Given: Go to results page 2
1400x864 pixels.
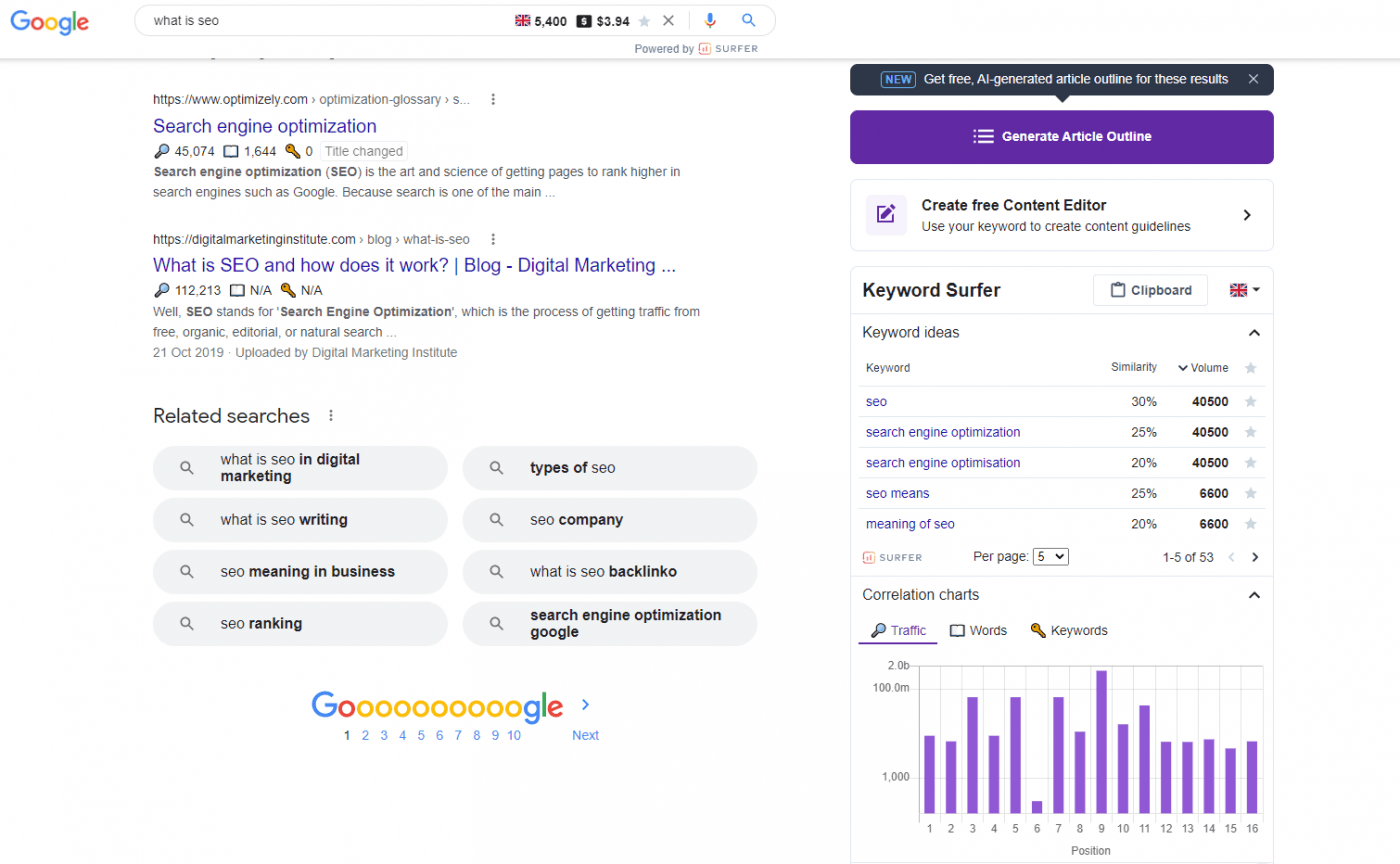Looking at the screenshot, I should coord(365,735).
